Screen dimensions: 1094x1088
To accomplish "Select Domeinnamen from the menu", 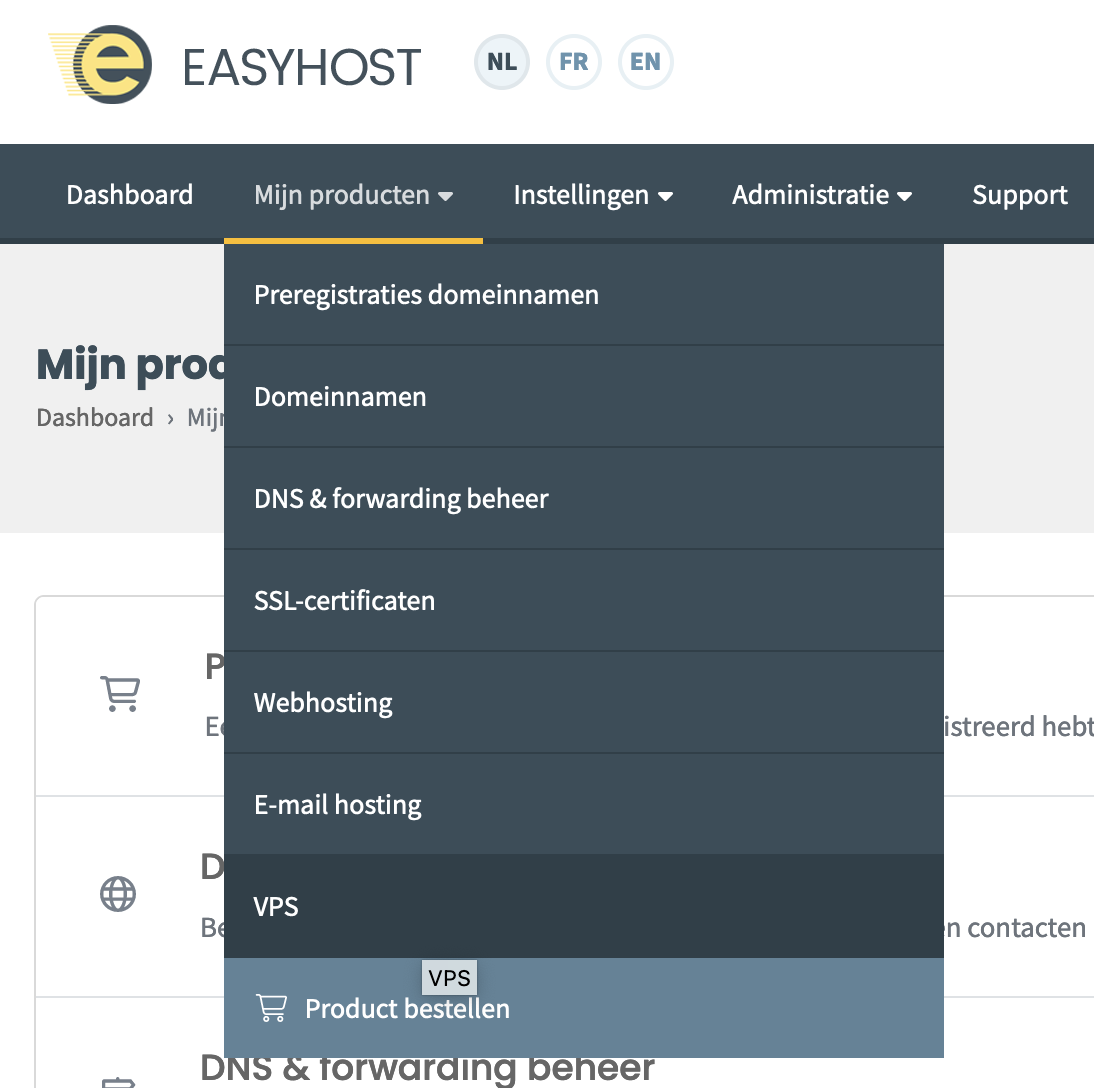I will pyautogui.click(x=340, y=397).
